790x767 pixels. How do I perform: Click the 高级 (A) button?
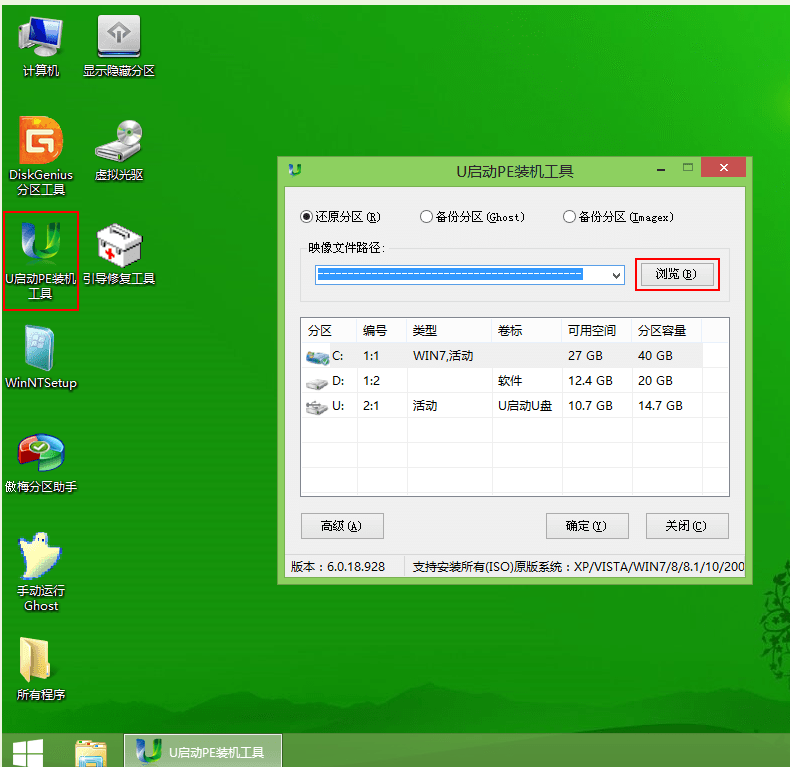click(x=342, y=526)
